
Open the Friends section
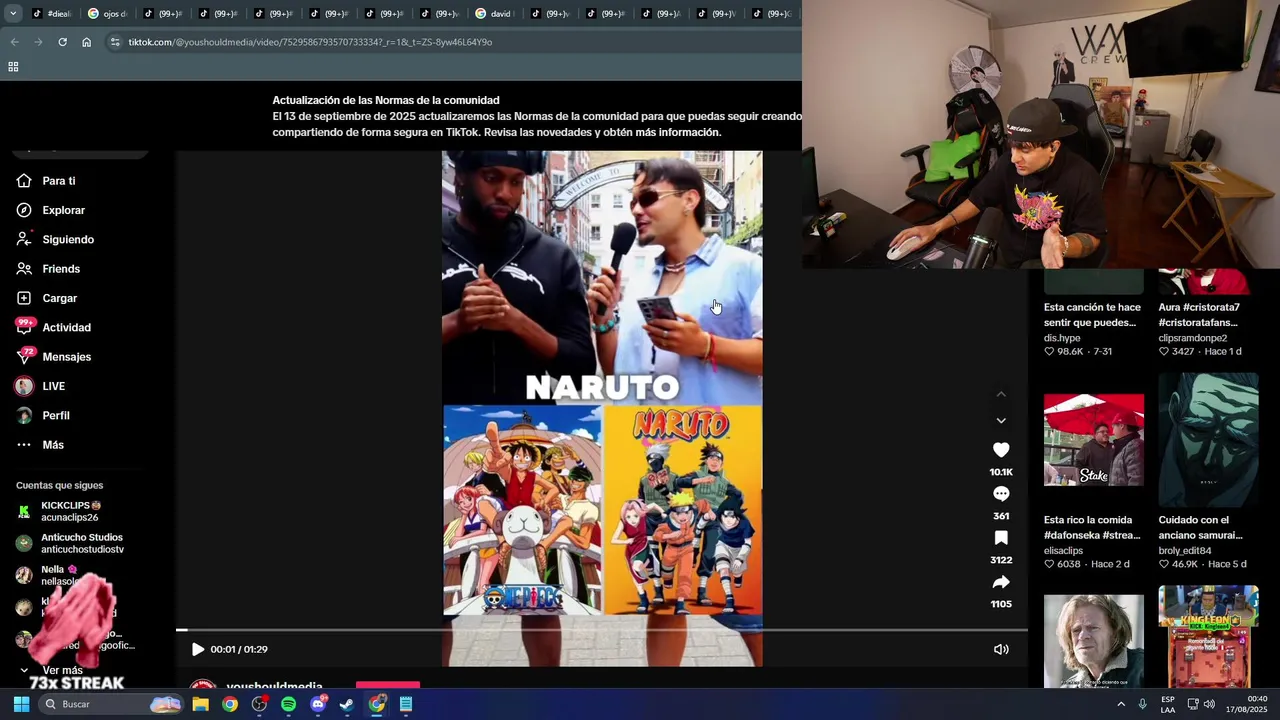pyautogui.click(x=48, y=269)
